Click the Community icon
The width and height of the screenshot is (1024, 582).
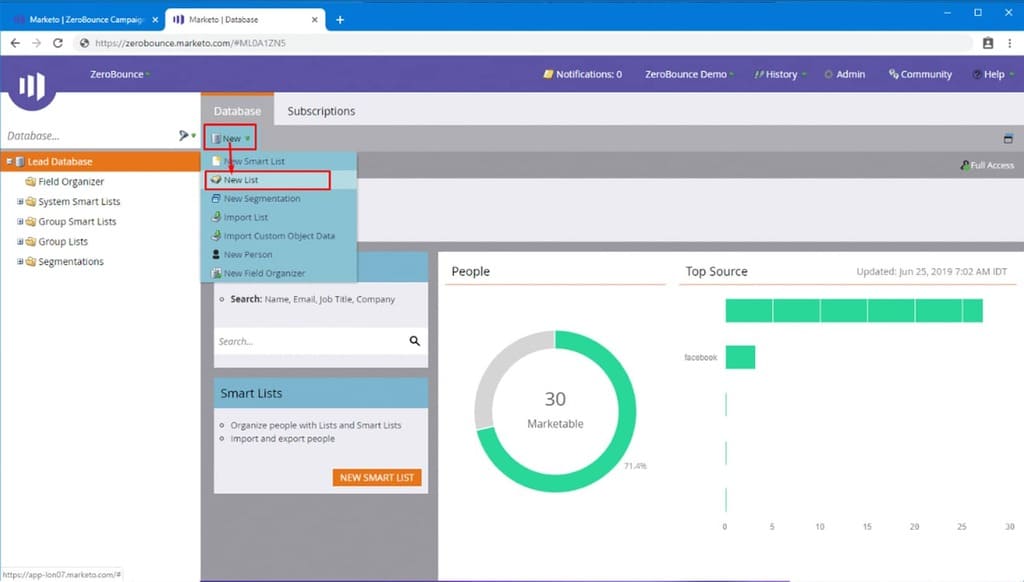pyautogui.click(x=893, y=74)
